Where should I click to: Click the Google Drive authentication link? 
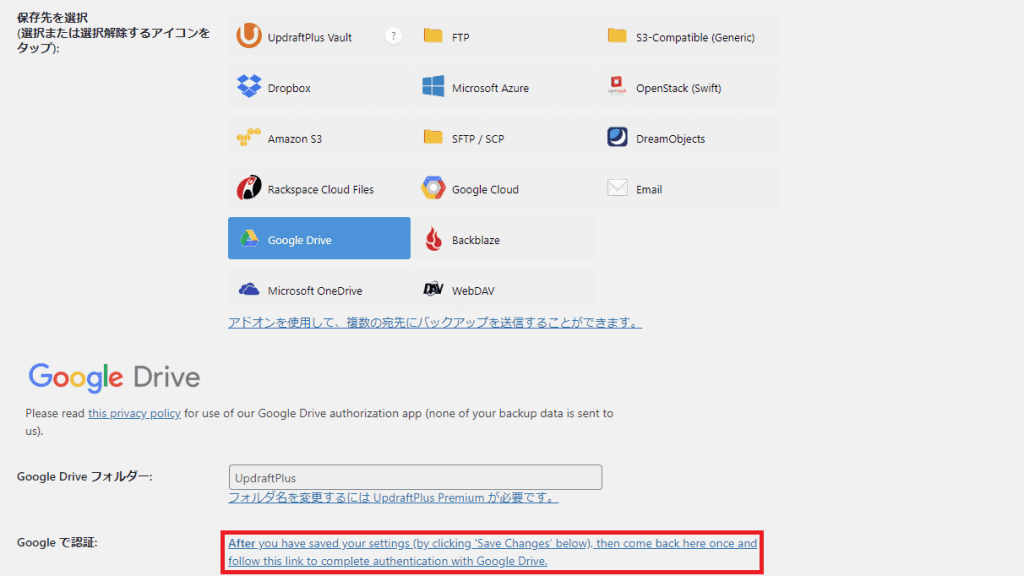tap(491, 552)
